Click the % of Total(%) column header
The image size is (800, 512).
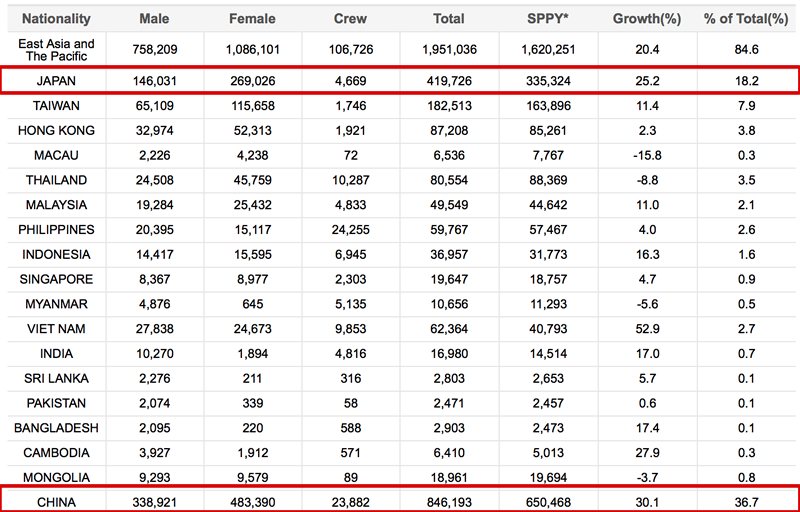(746, 19)
